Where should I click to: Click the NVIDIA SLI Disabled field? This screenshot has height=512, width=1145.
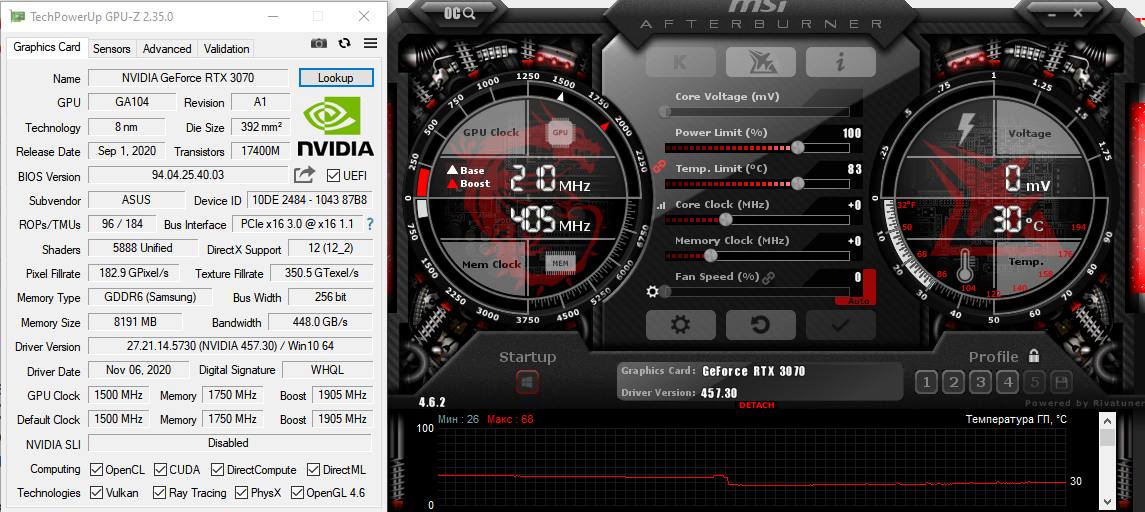(x=229, y=443)
